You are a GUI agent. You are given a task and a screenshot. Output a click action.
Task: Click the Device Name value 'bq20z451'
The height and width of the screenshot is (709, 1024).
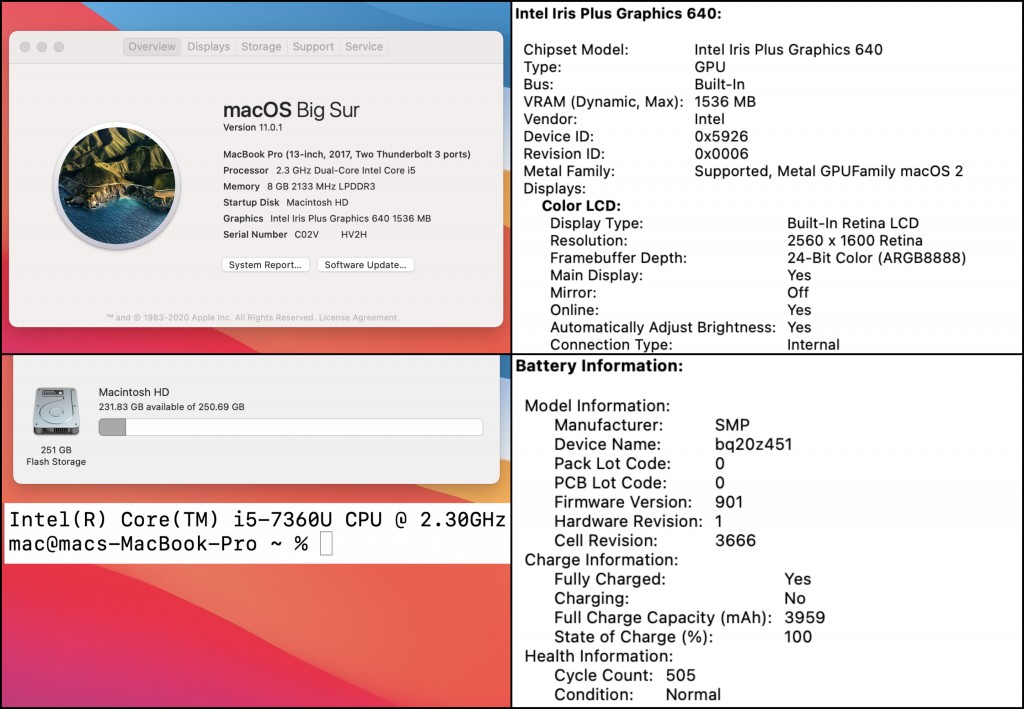[754, 445]
